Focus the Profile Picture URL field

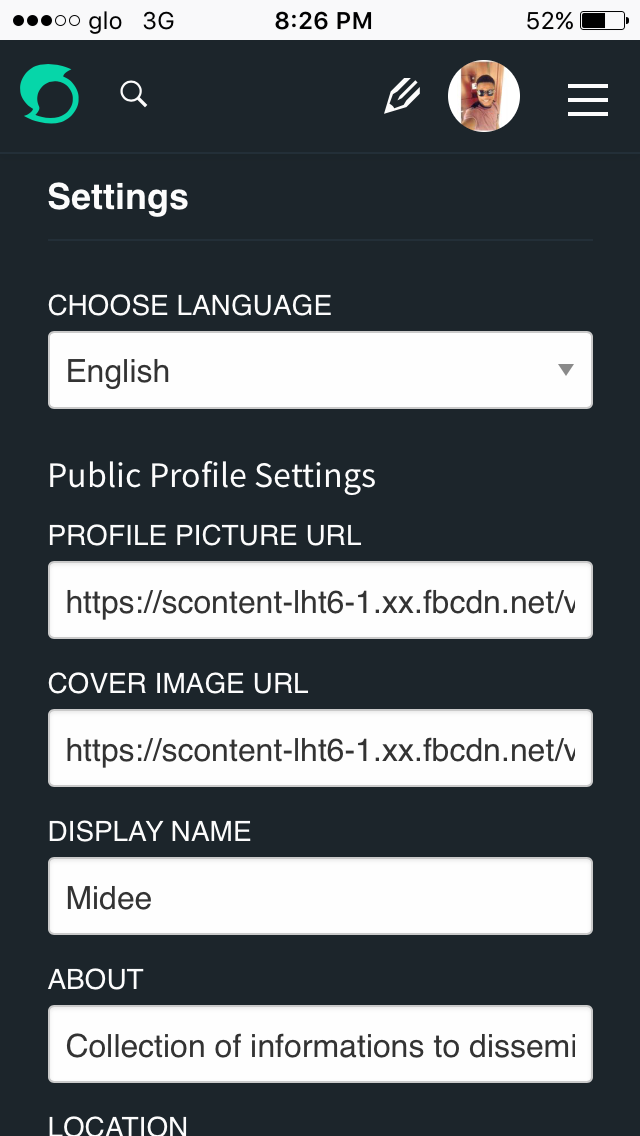320,600
